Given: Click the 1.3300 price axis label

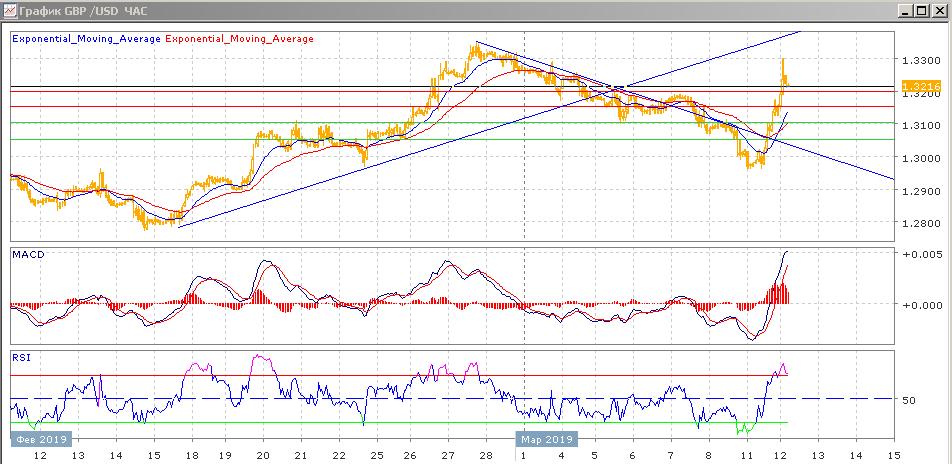Looking at the screenshot, I should pyautogui.click(x=918, y=61).
